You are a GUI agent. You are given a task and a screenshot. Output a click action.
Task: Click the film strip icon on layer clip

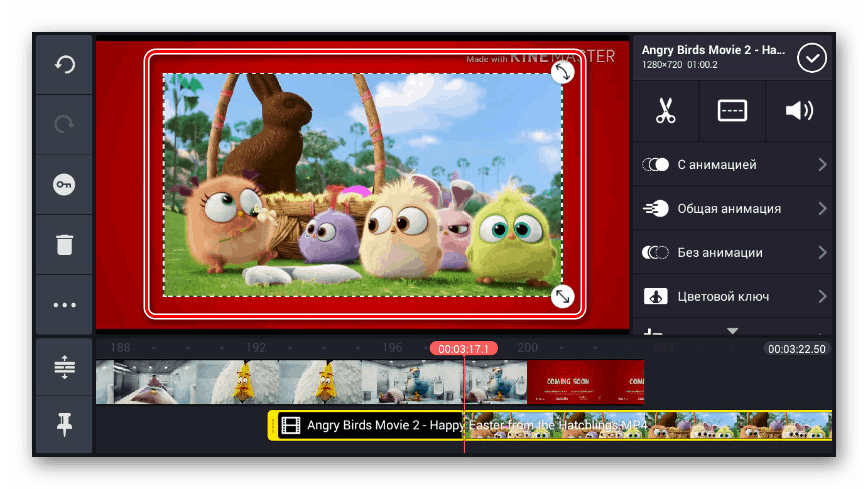pyautogui.click(x=291, y=425)
